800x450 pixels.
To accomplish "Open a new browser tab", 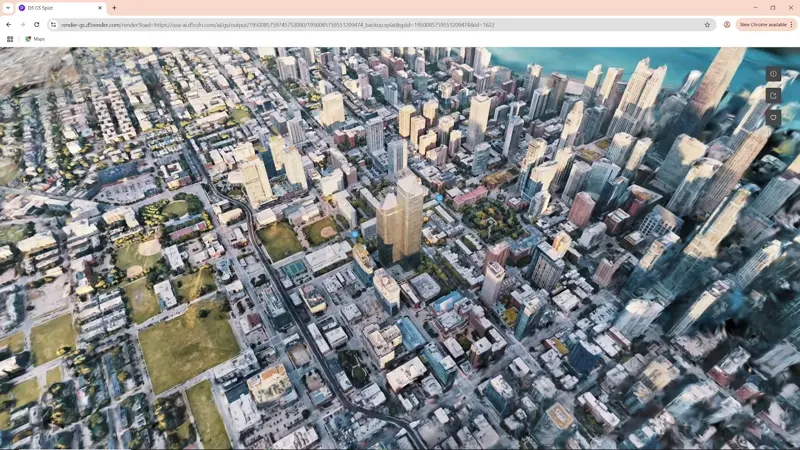I will pos(114,8).
